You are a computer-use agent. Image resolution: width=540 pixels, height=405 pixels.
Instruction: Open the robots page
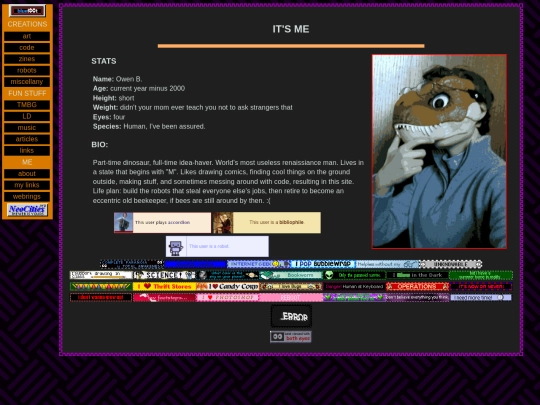(27, 70)
